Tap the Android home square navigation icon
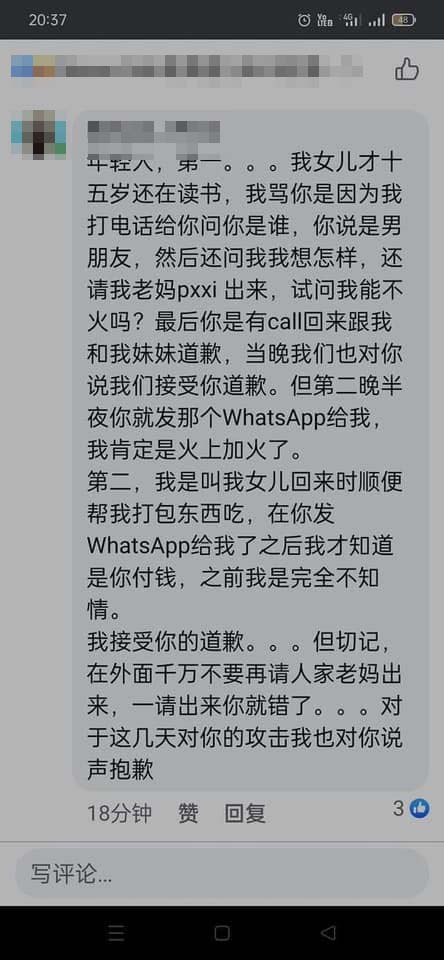This screenshot has width=444, height=960. tap(222, 932)
